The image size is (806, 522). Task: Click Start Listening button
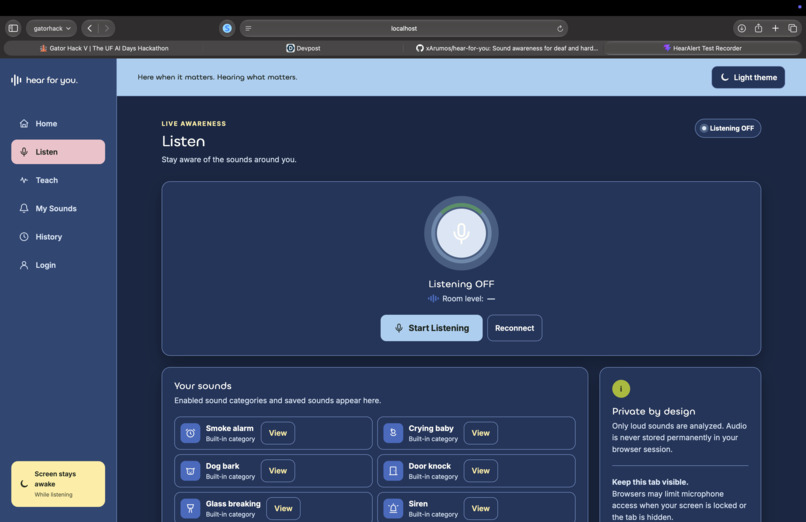[431, 328]
